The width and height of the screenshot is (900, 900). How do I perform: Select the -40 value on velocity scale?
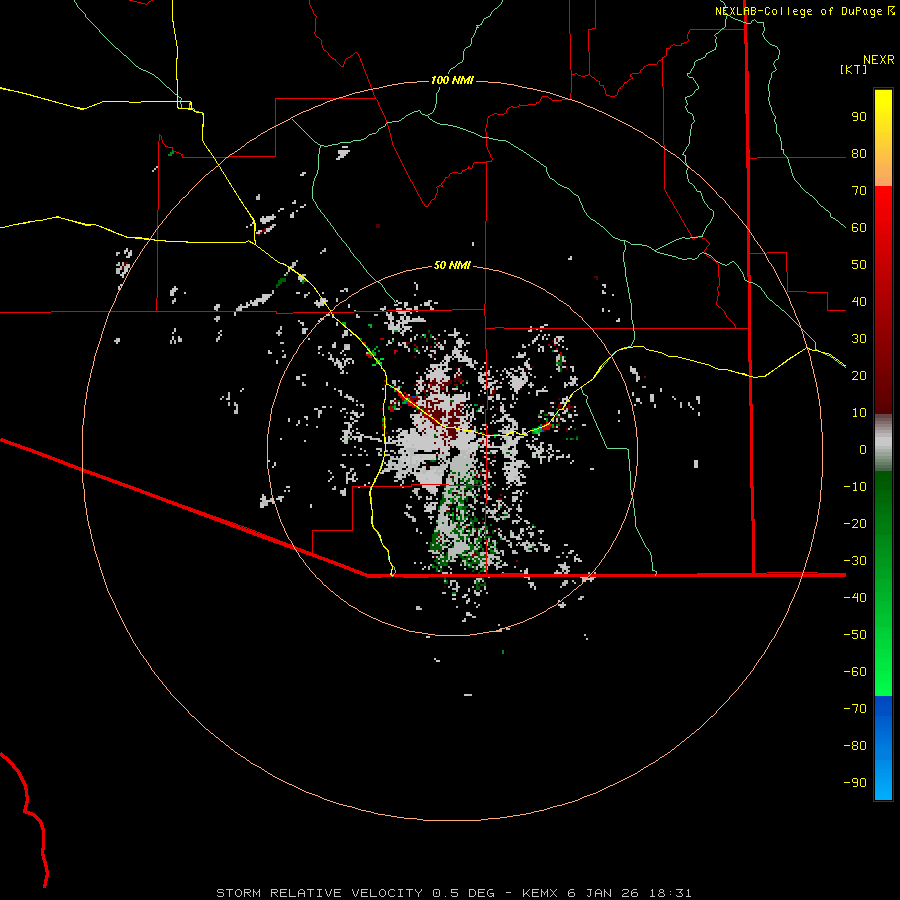coord(855,598)
